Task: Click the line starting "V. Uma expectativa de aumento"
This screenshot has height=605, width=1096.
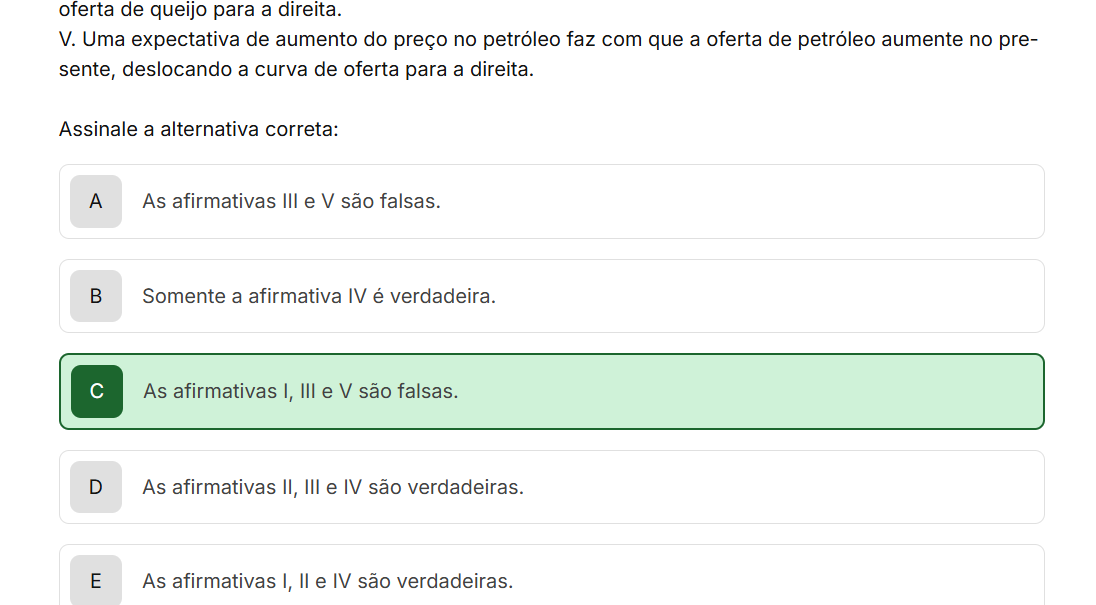Action: [548, 41]
